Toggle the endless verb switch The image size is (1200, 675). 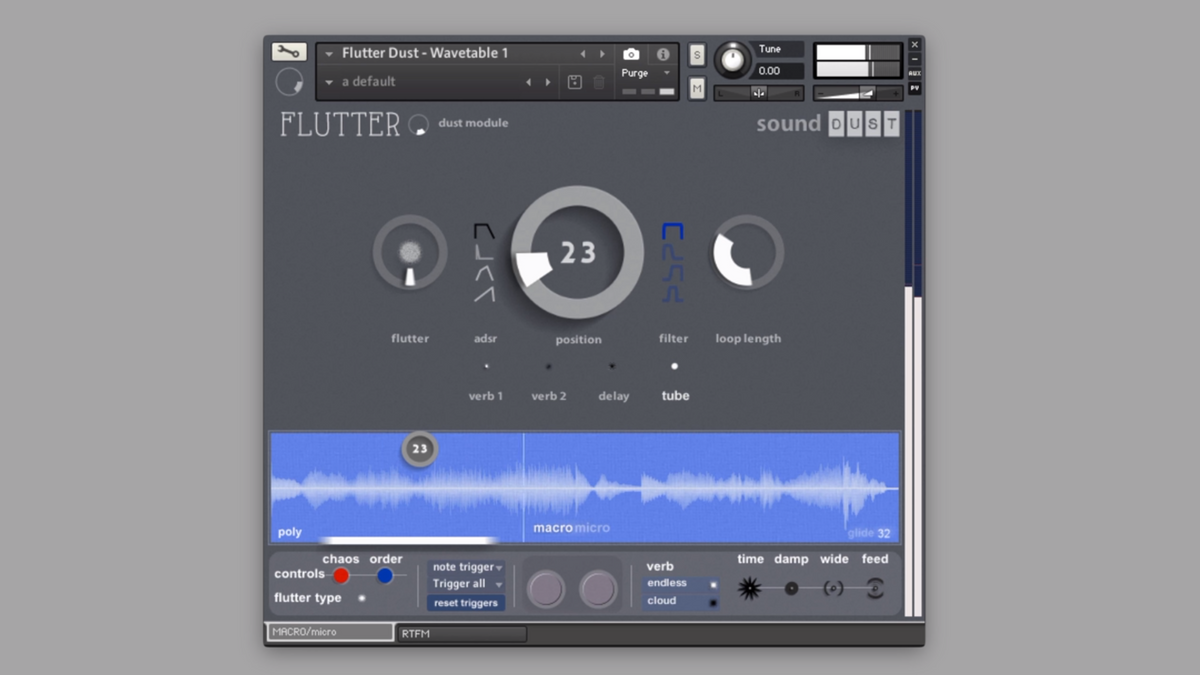[712, 584]
